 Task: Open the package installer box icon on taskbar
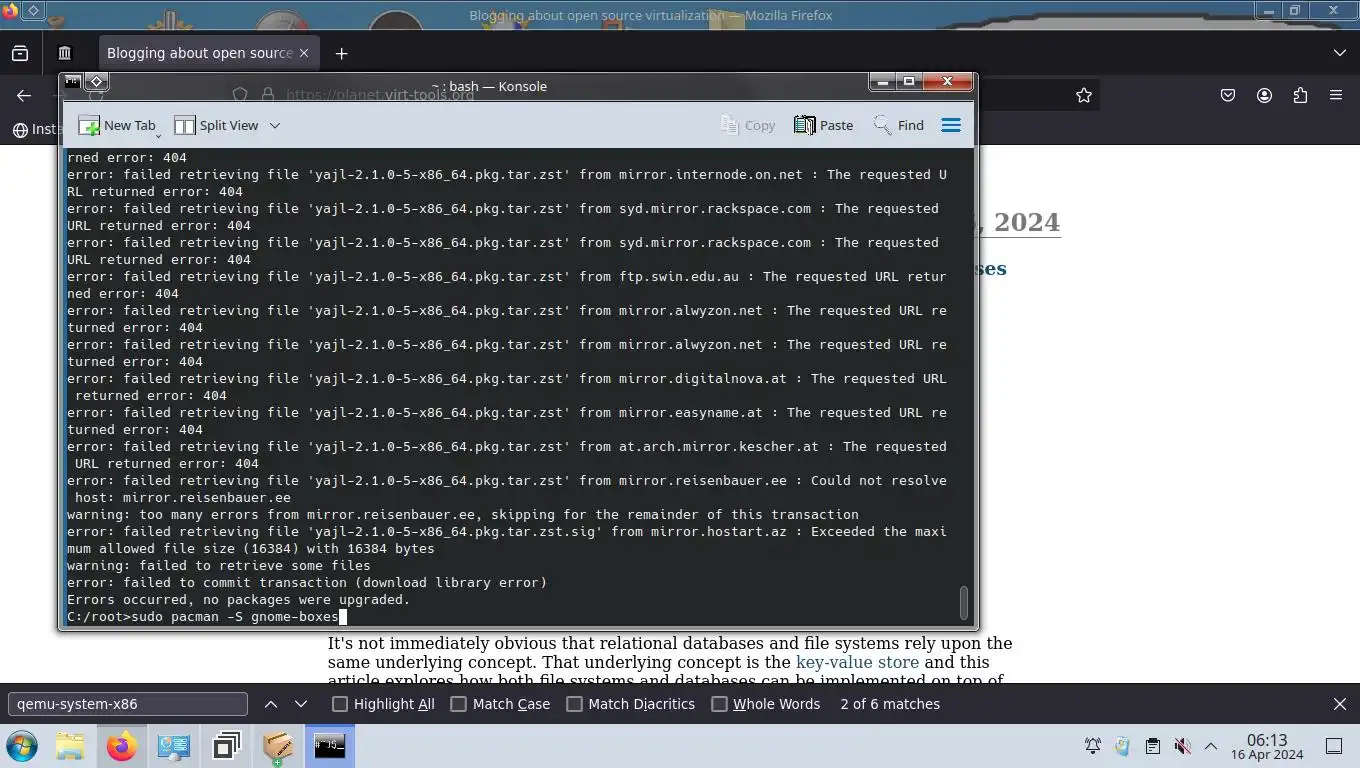tap(278, 746)
